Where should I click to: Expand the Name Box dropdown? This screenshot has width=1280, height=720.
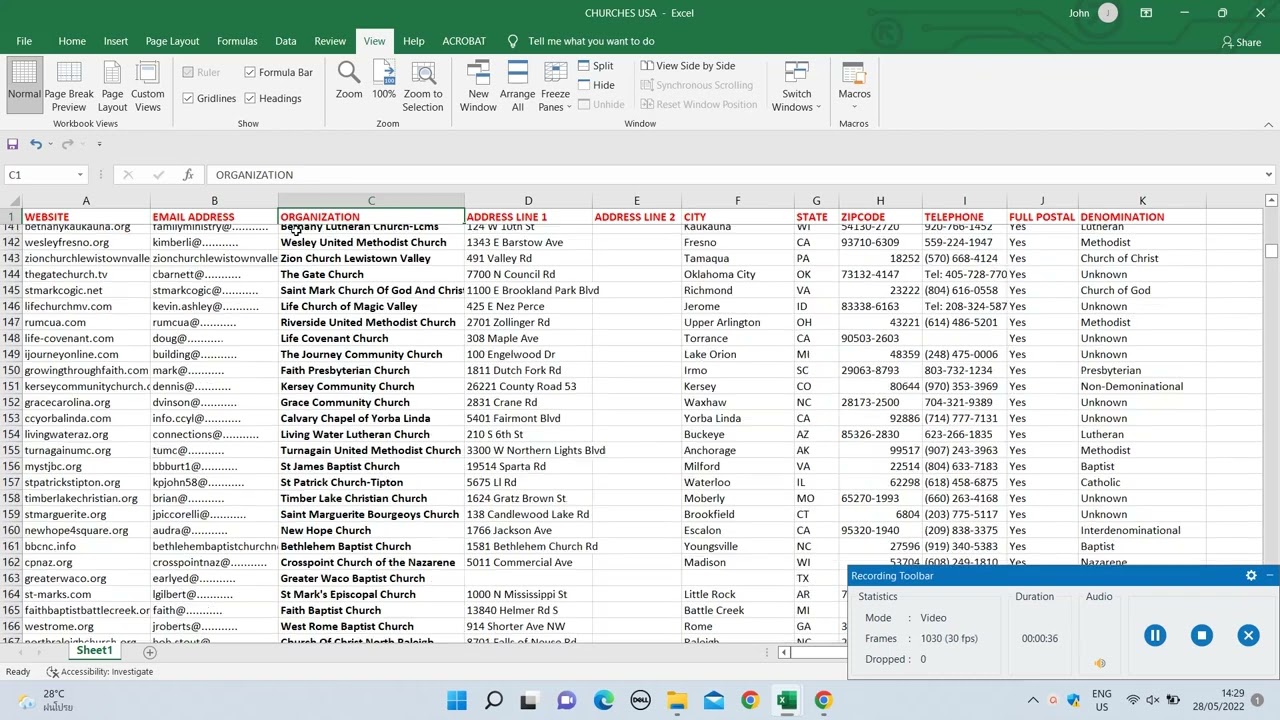click(x=80, y=175)
